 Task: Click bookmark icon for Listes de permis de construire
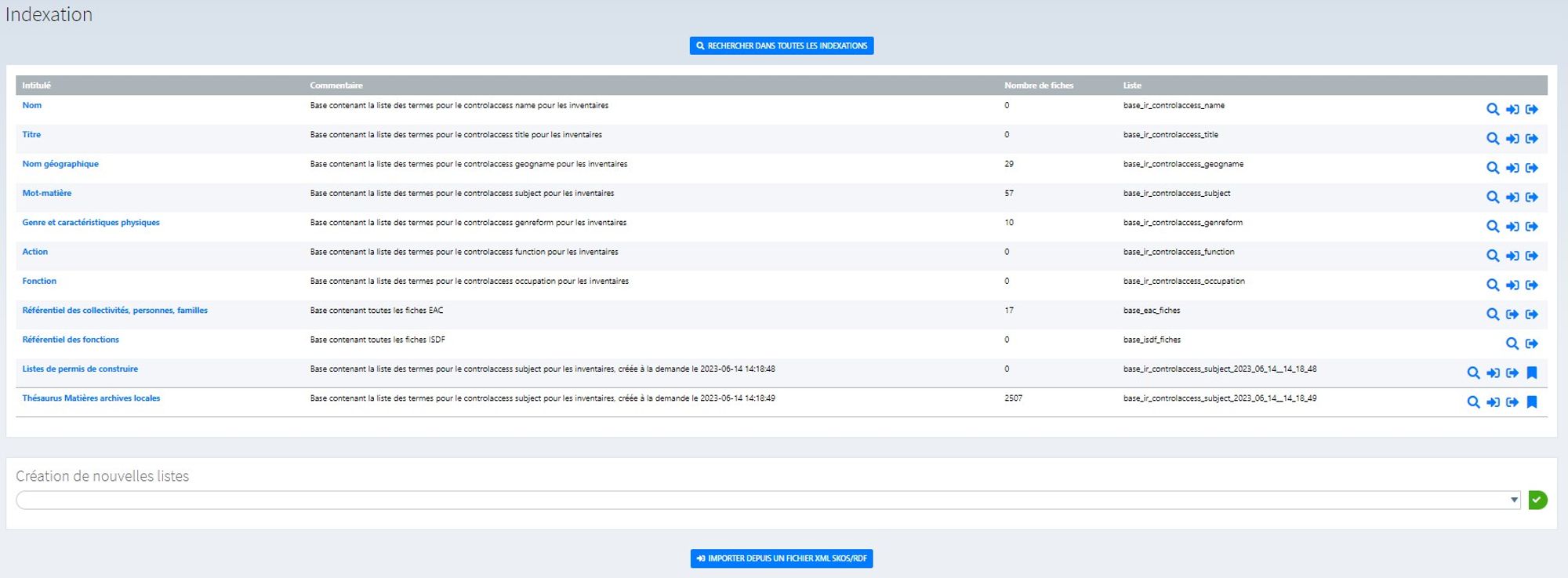click(x=1532, y=373)
